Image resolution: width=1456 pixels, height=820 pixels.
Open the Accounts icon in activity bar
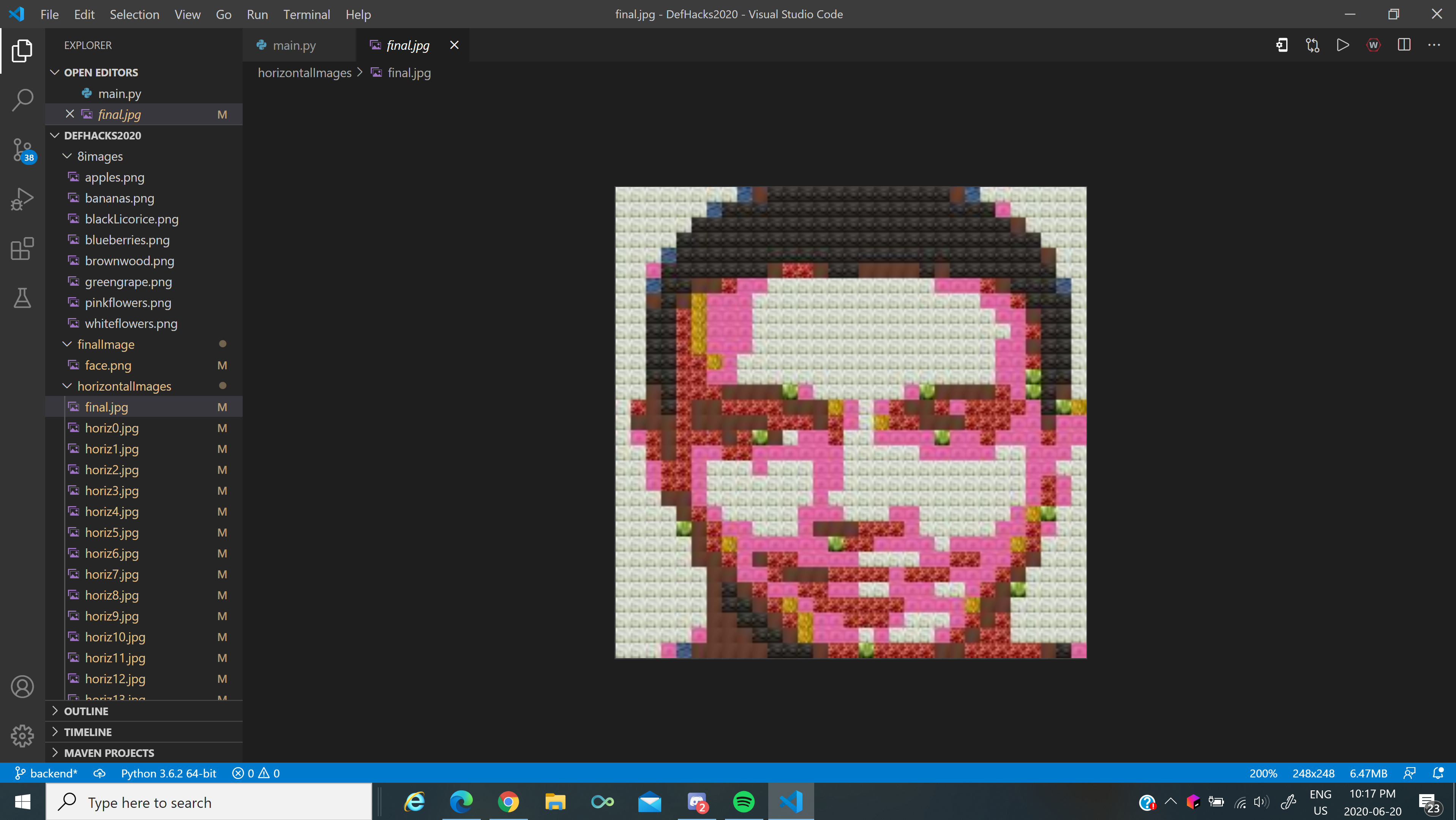click(22, 687)
